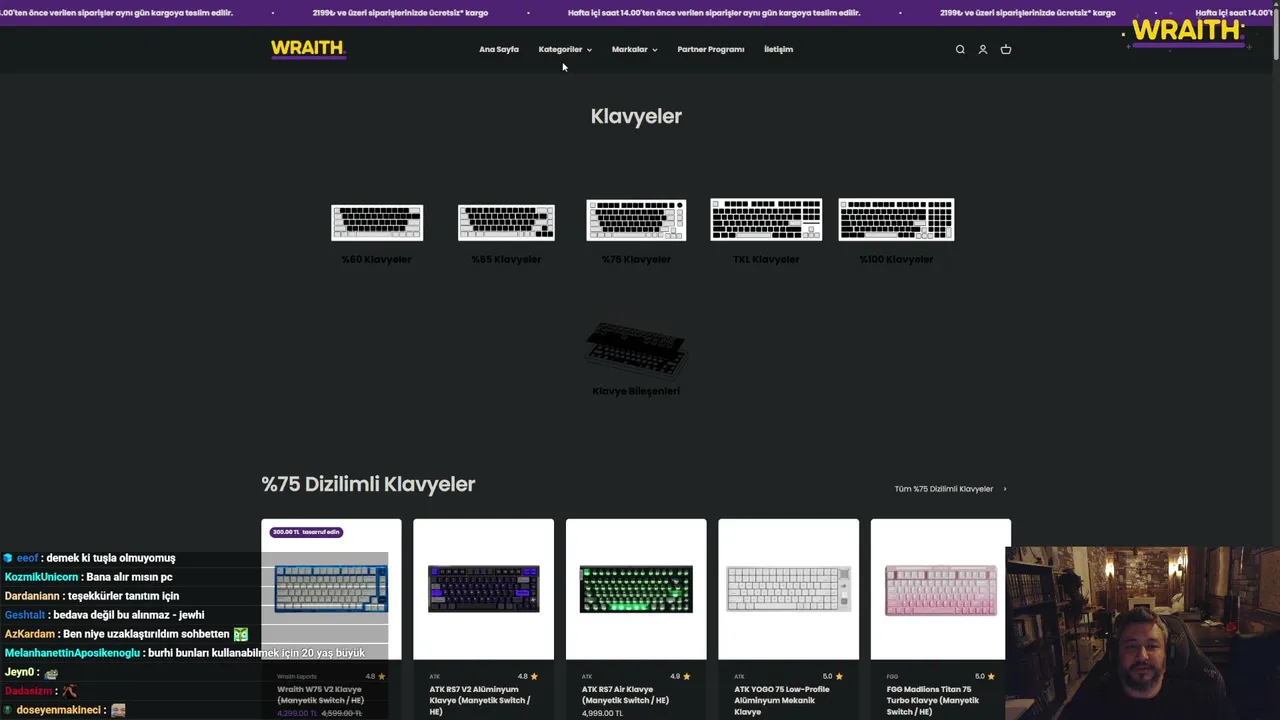Select the %100 keyboard layout icon

click(896, 220)
